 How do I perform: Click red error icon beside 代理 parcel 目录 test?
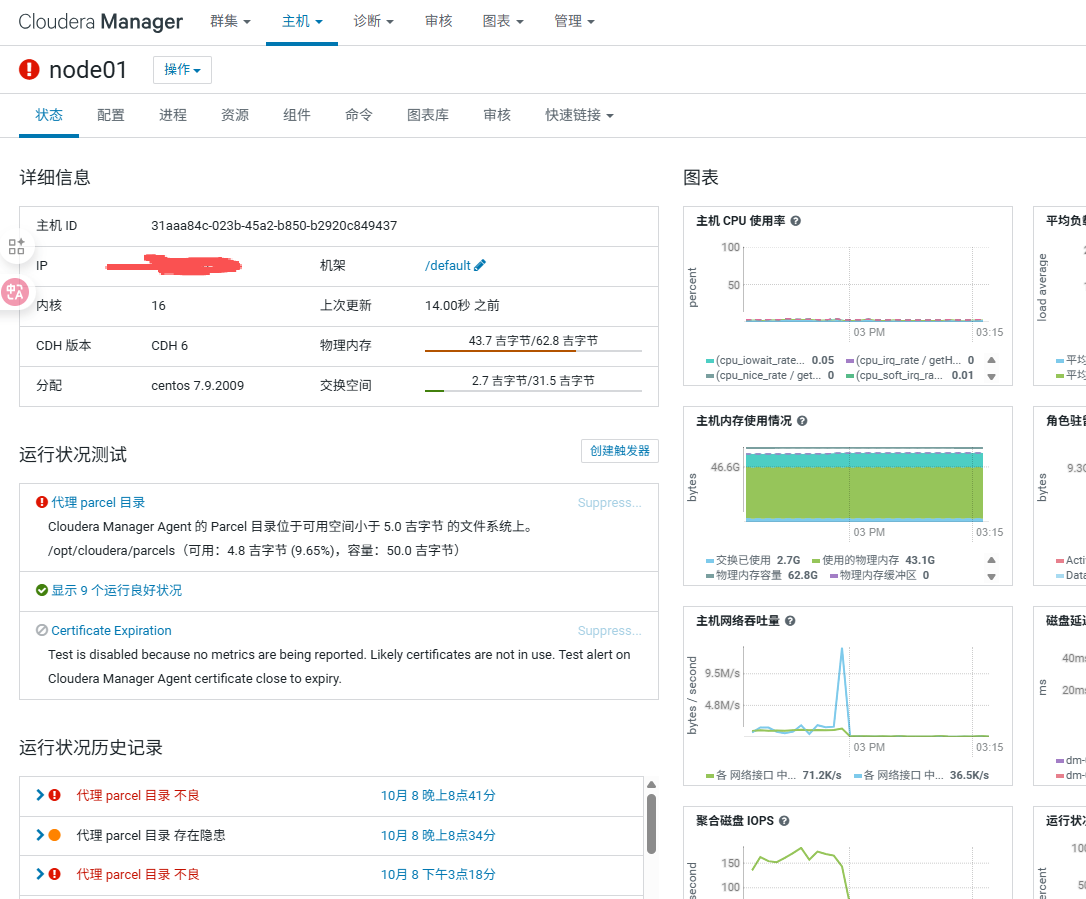42,502
